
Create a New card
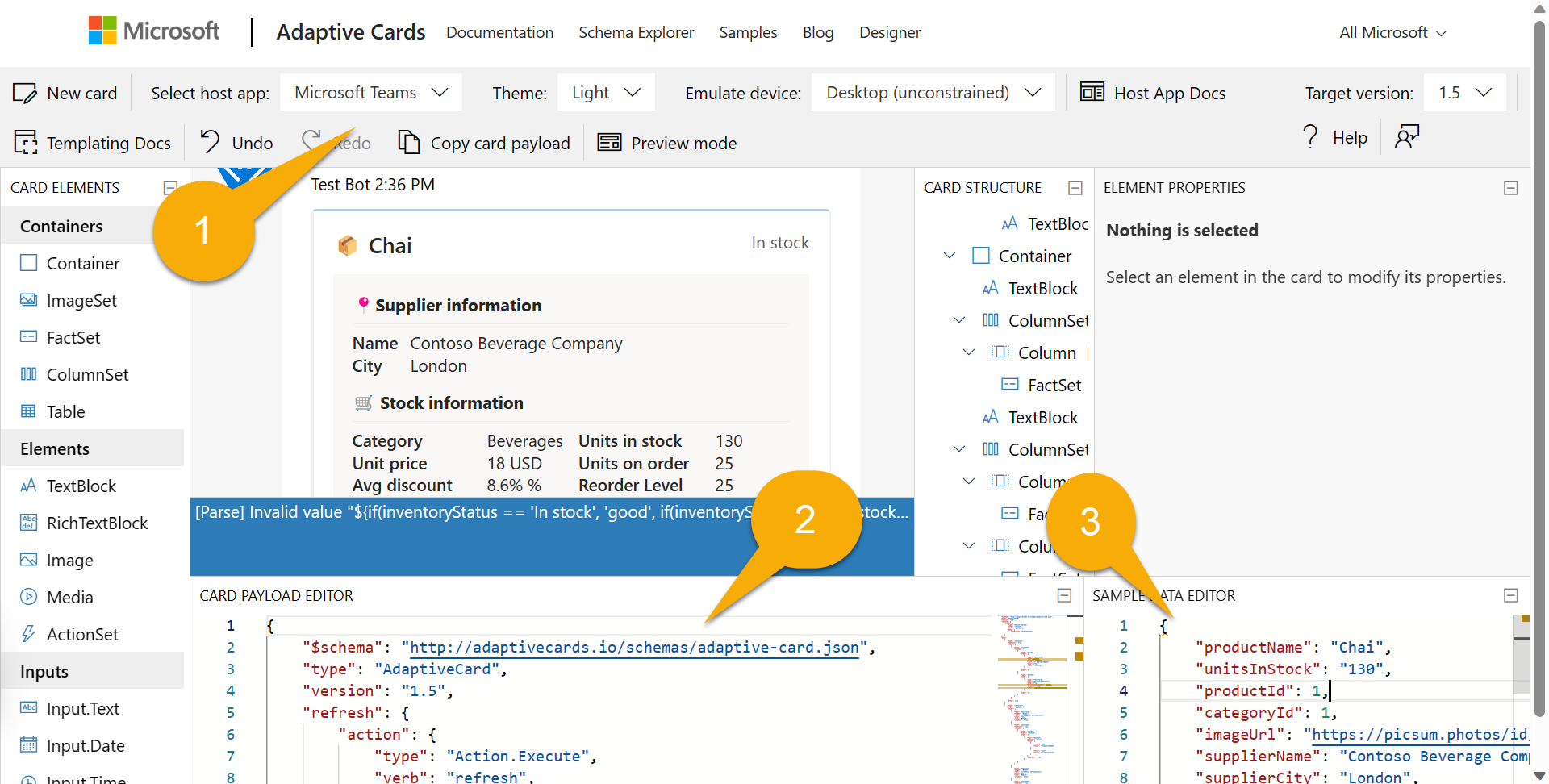click(65, 94)
